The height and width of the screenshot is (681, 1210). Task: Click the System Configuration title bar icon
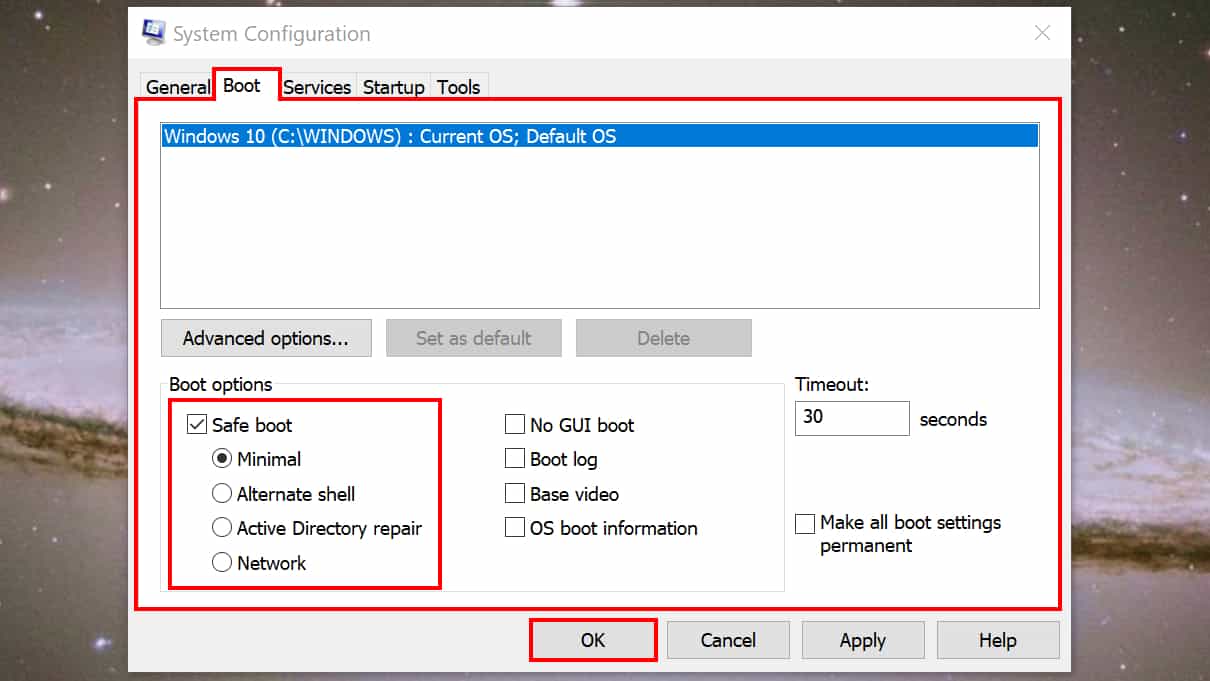[x=154, y=33]
